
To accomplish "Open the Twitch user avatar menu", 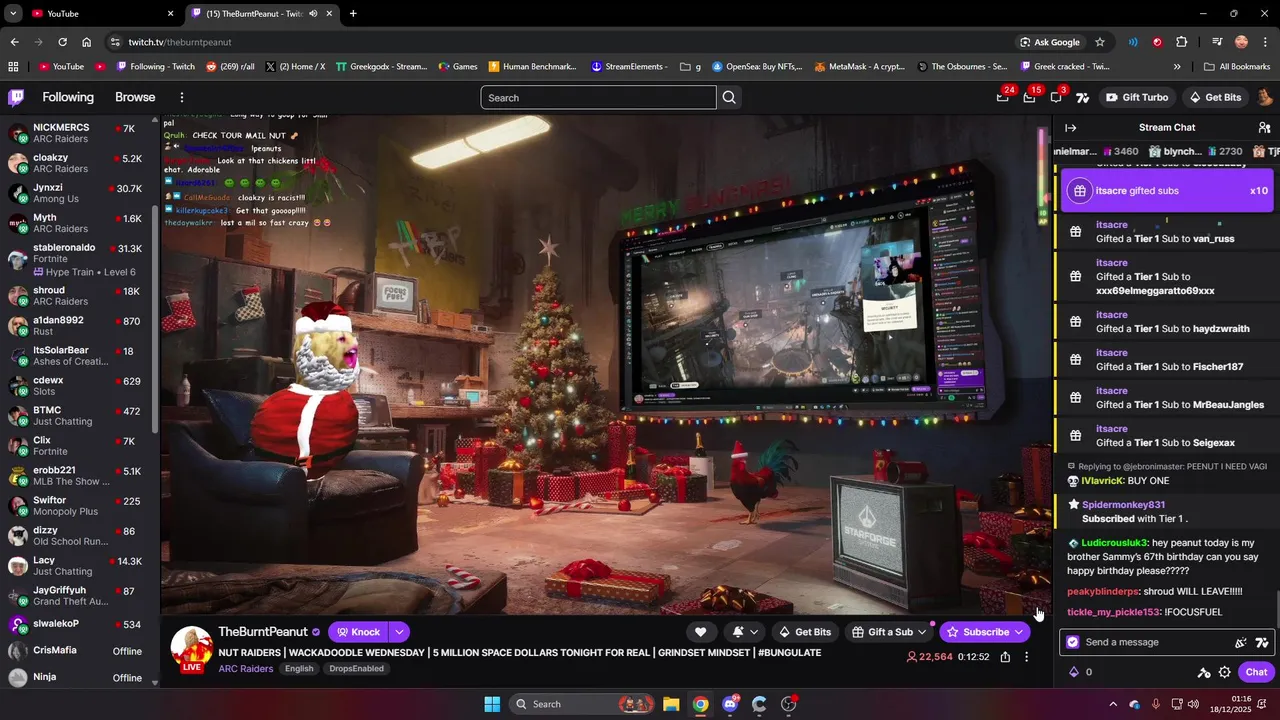I will tap(1265, 97).
